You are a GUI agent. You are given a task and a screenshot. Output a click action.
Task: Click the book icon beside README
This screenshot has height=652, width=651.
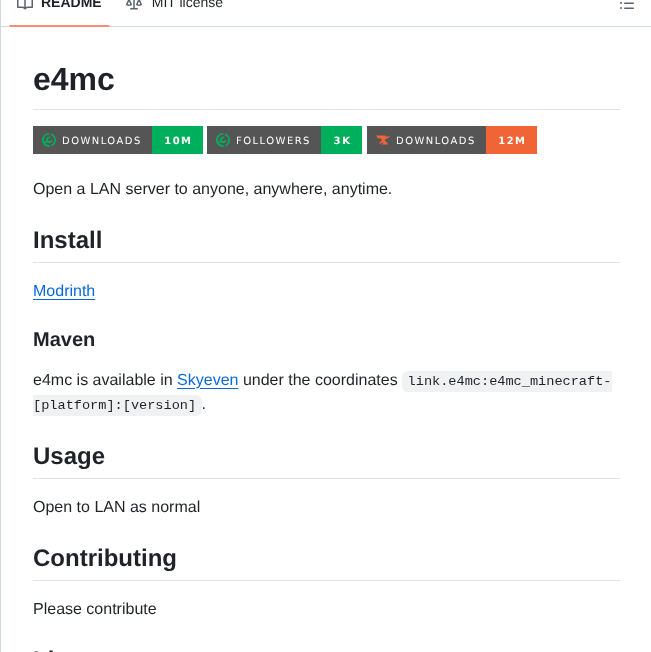point(25,4)
